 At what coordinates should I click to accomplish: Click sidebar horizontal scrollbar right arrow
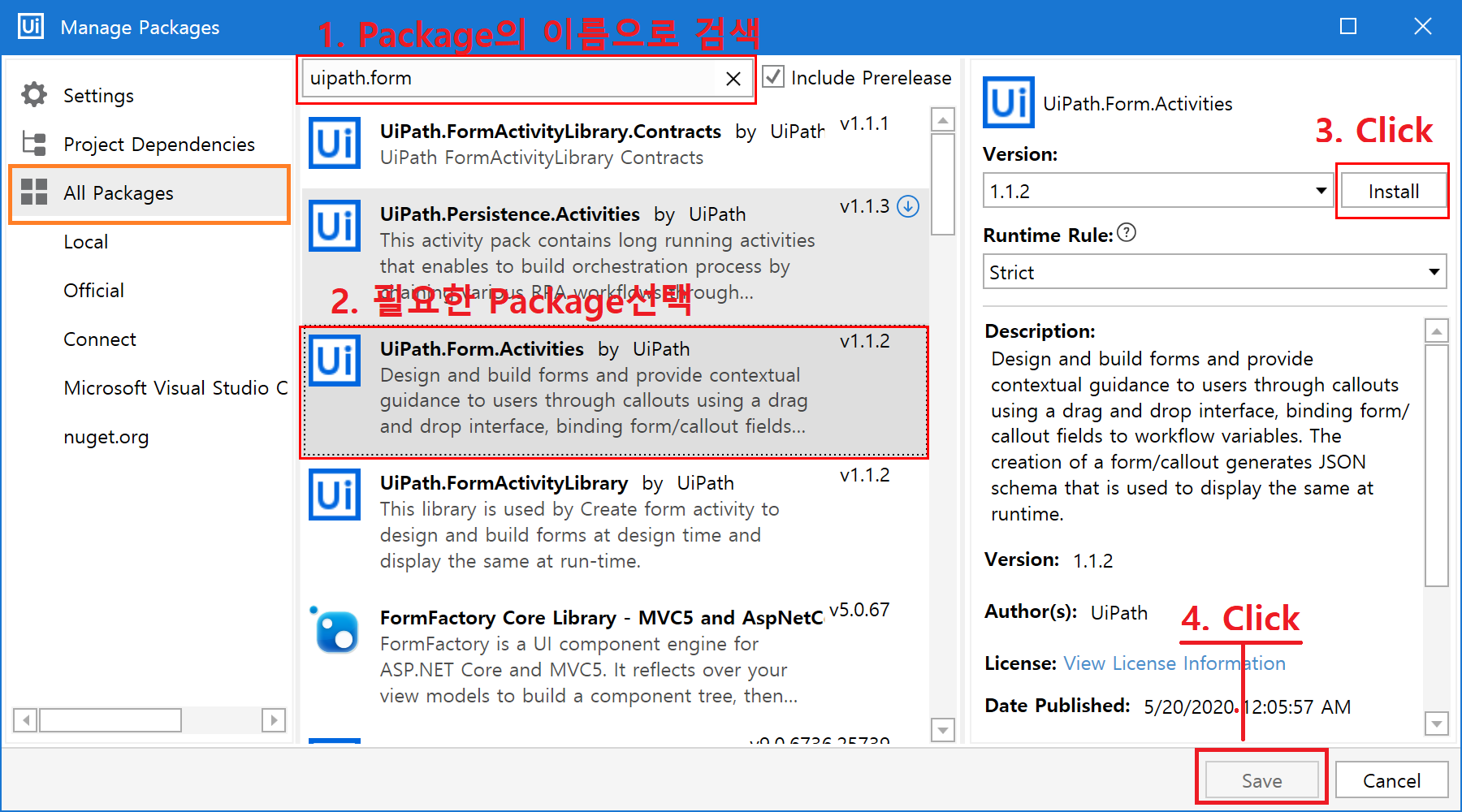(x=274, y=719)
